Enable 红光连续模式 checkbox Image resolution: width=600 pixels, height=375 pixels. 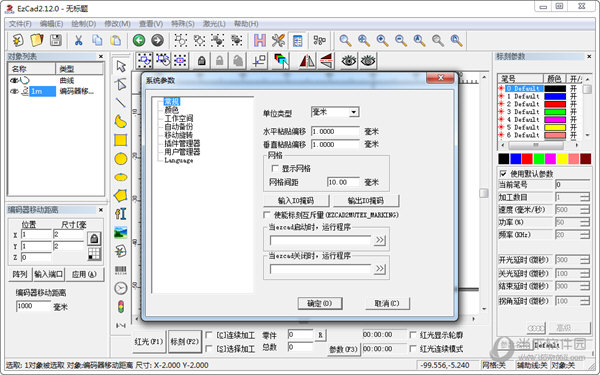413,349
